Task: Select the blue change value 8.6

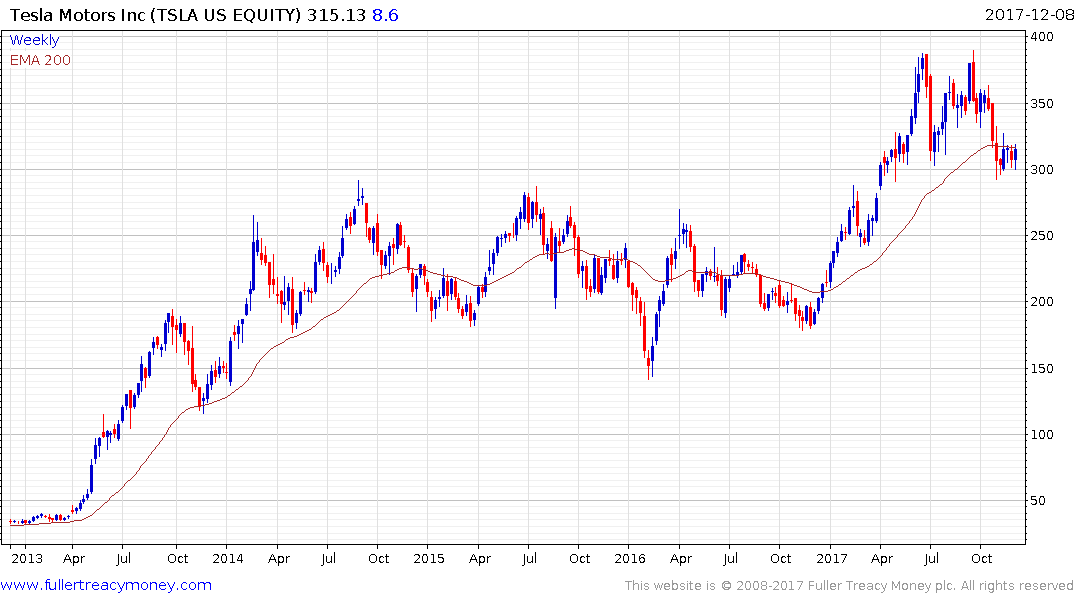Action: click(x=385, y=15)
